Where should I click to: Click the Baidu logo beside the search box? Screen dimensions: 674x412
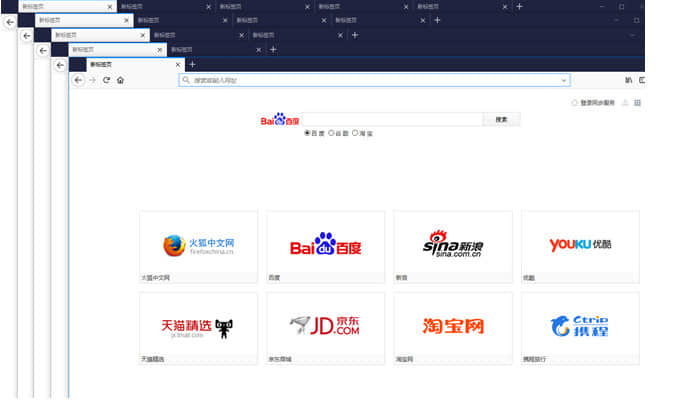coord(280,120)
